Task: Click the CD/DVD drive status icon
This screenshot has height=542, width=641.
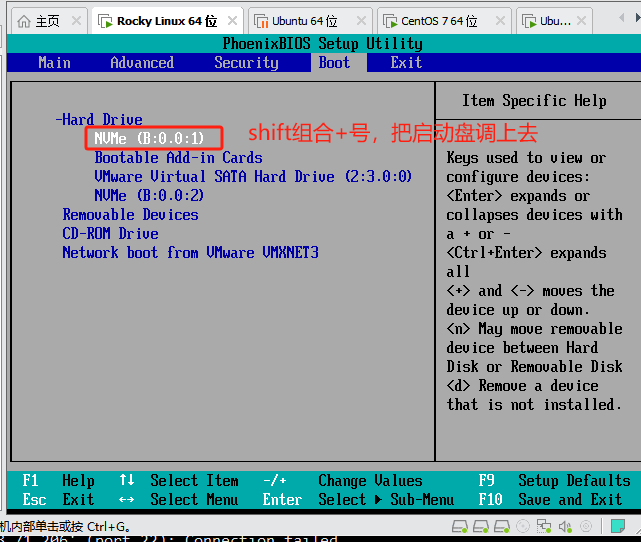Action: point(523,526)
